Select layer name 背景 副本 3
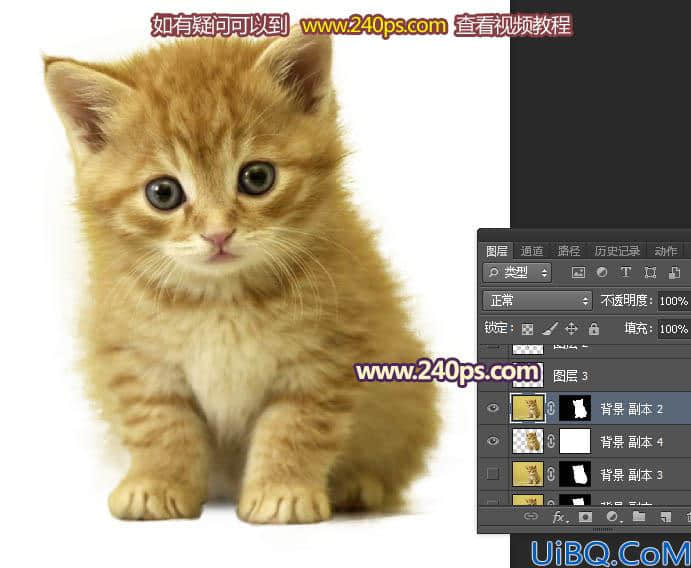The height and width of the screenshot is (568, 691). [632, 475]
